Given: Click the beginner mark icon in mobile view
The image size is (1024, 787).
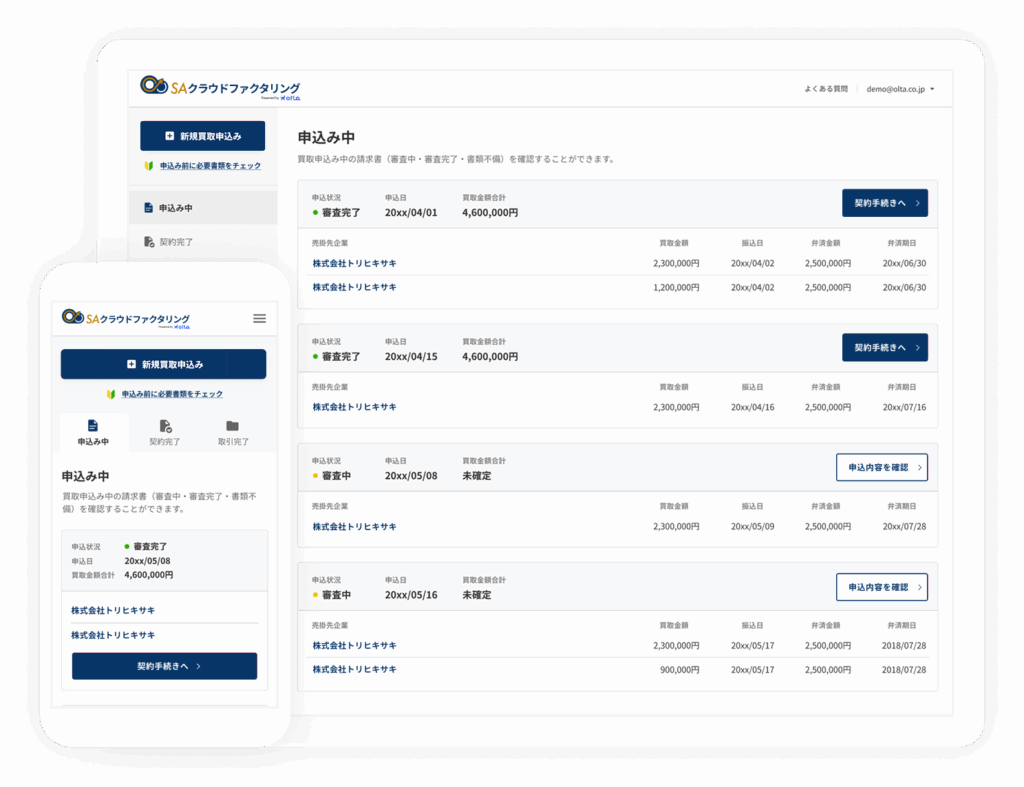Looking at the screenshot, I should tap(111, 394).
